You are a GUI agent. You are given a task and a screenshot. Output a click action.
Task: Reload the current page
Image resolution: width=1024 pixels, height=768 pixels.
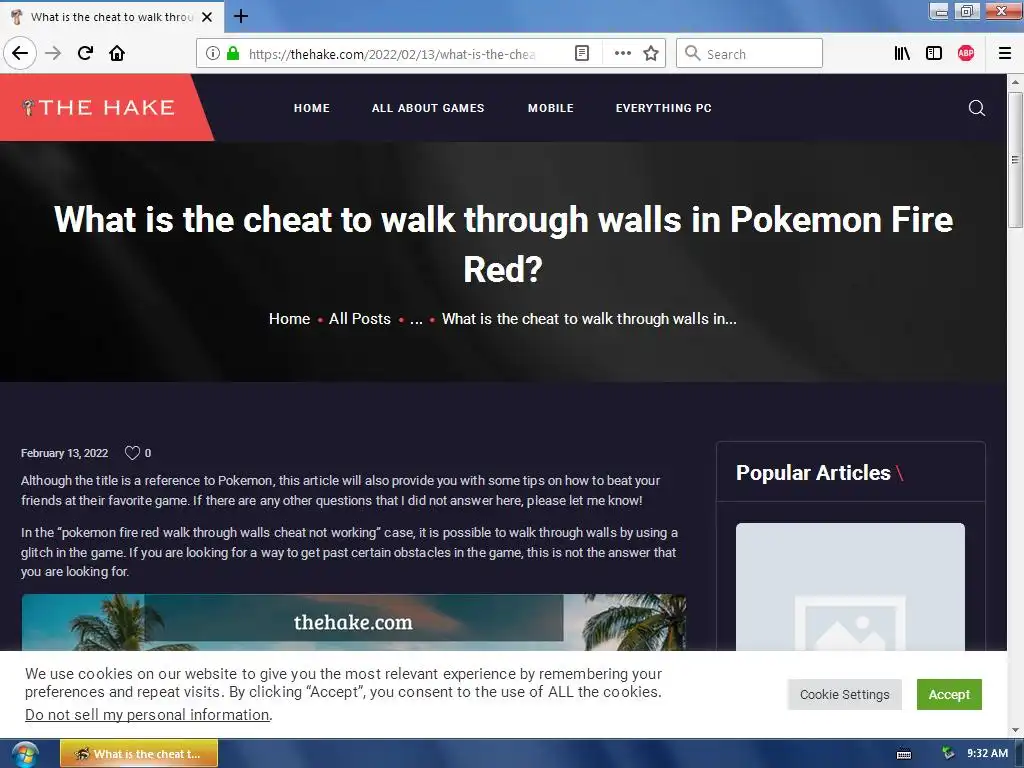pos(85,53)
